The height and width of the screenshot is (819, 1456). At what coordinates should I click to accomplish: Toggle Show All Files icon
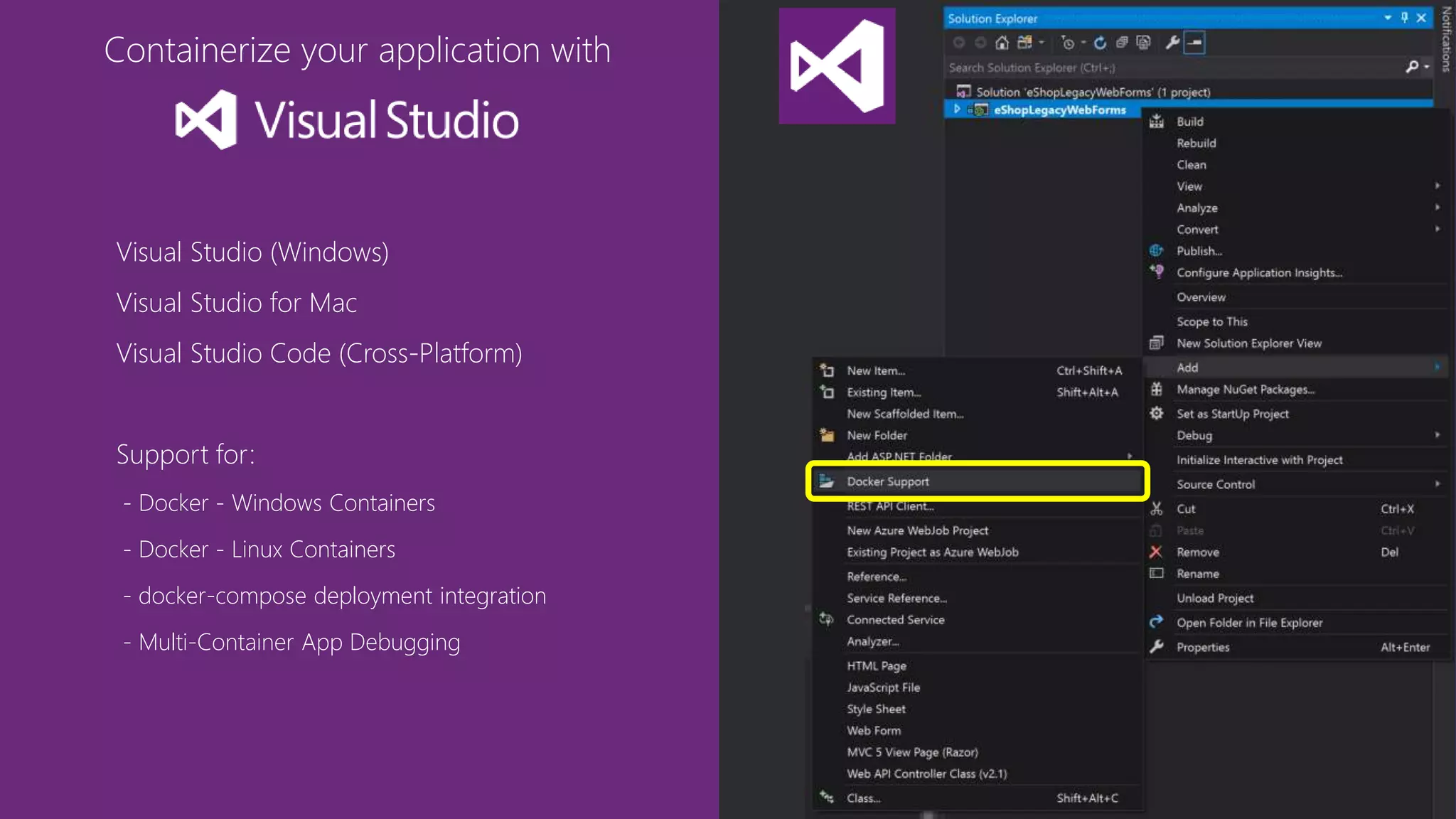pyautogui.click(x=1143, y=43)
